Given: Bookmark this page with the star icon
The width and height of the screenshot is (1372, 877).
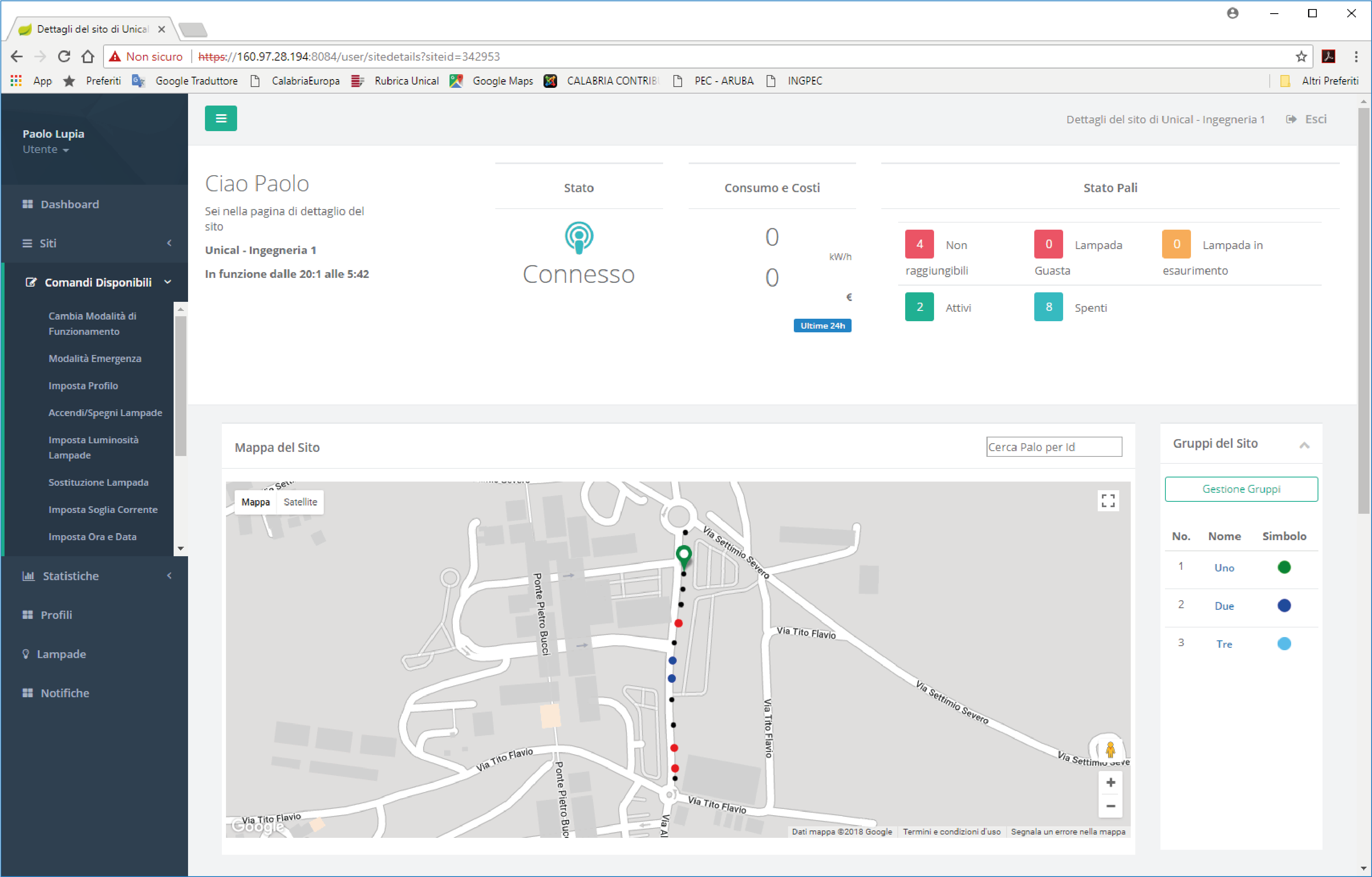Looking at the screenshot, I should [1301, 56].
